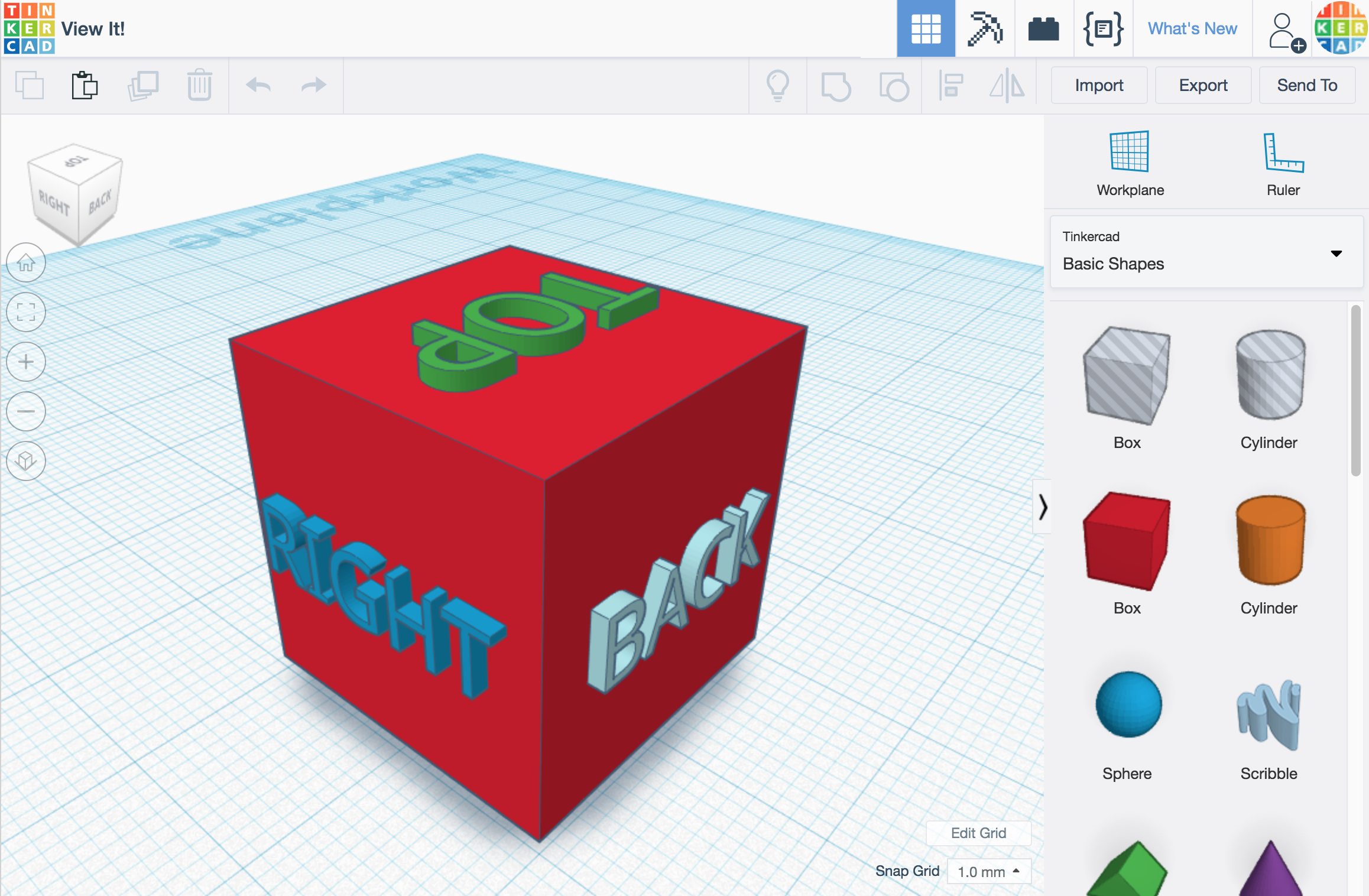Click the Paste clipboard icon

coord(85,85)
